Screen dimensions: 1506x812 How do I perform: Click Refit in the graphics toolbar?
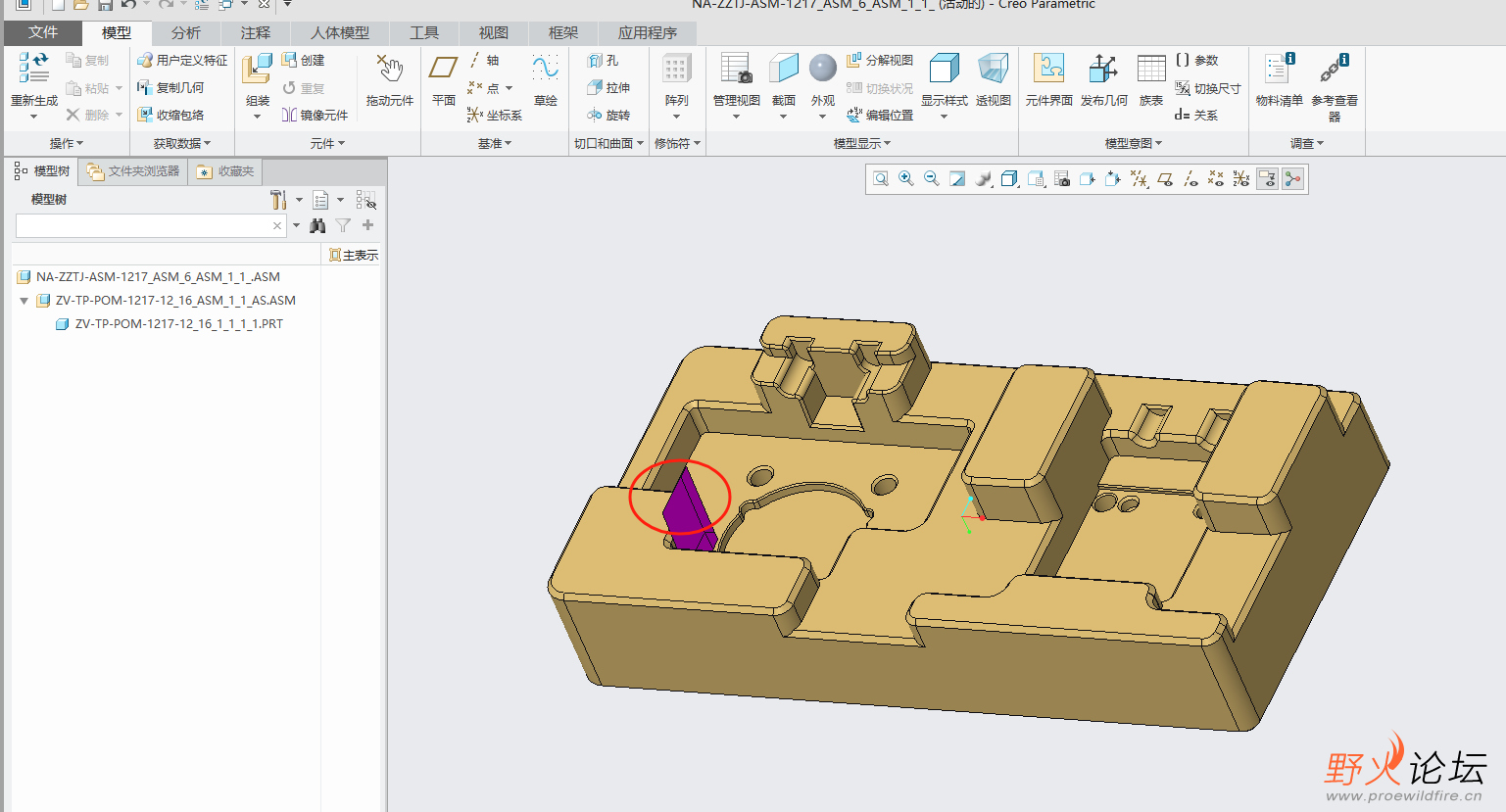point(881,179)
